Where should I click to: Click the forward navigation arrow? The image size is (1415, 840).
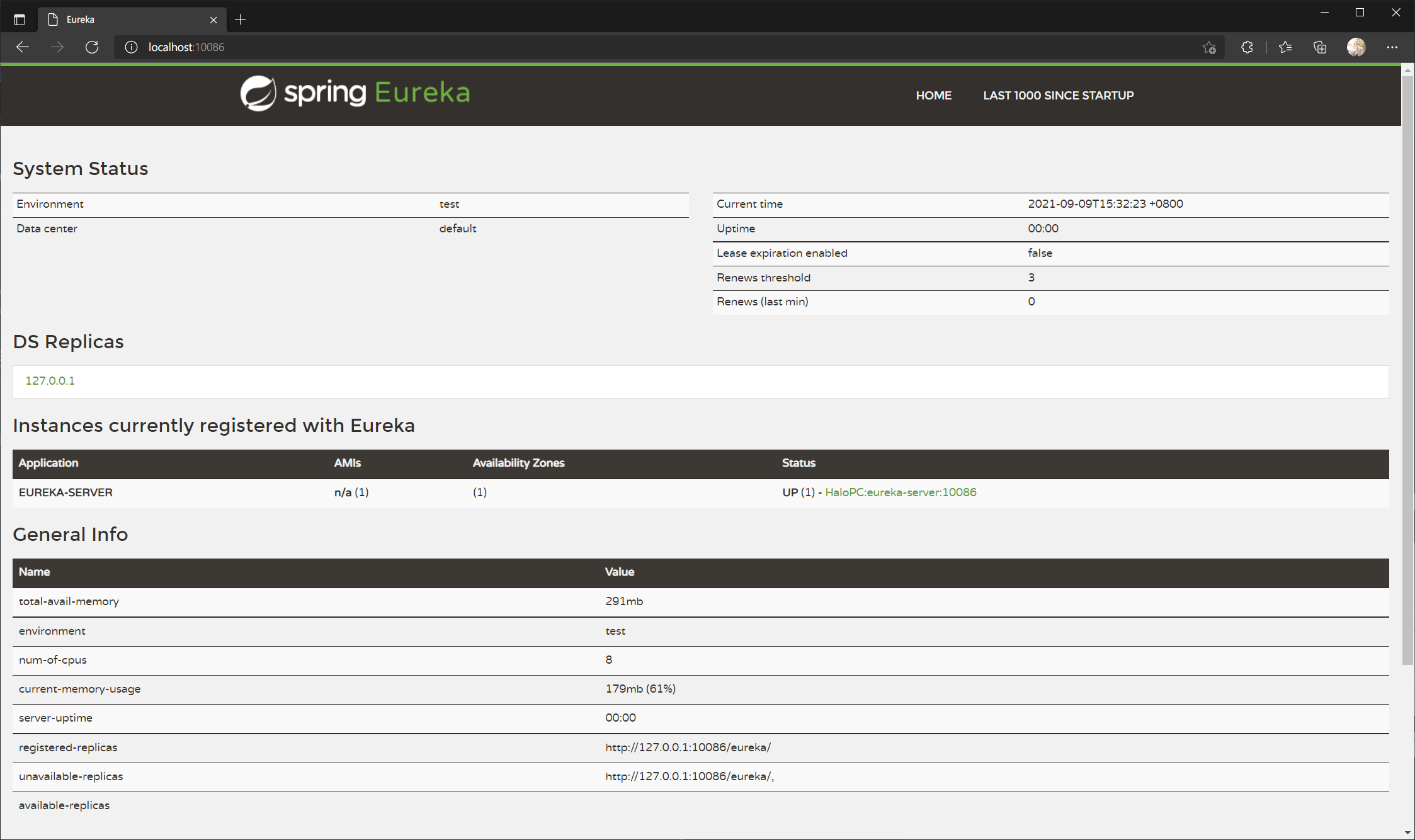(x=57, y=47)
